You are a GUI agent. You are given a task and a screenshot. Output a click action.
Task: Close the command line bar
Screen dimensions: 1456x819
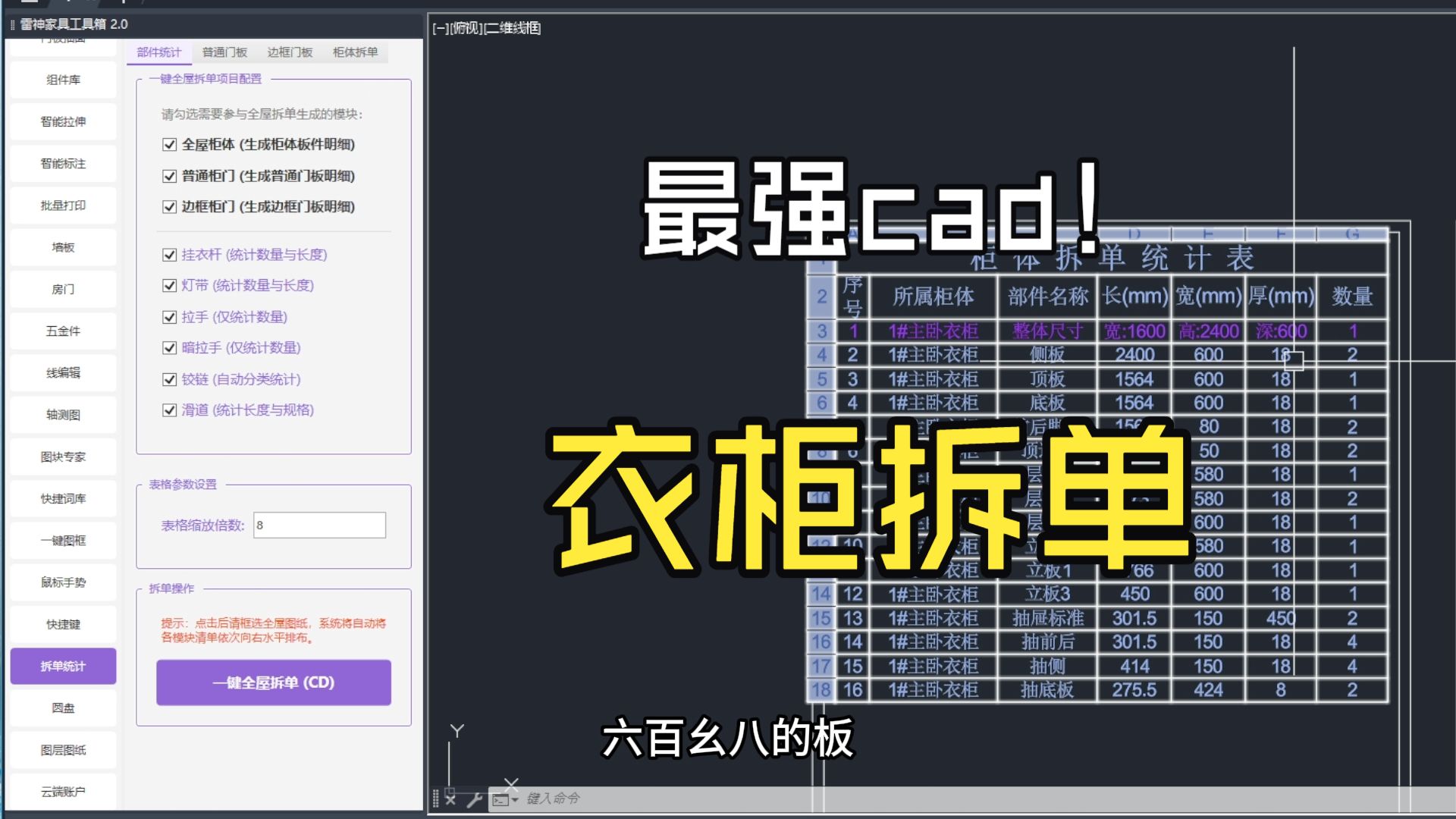(x=450, y=799)
